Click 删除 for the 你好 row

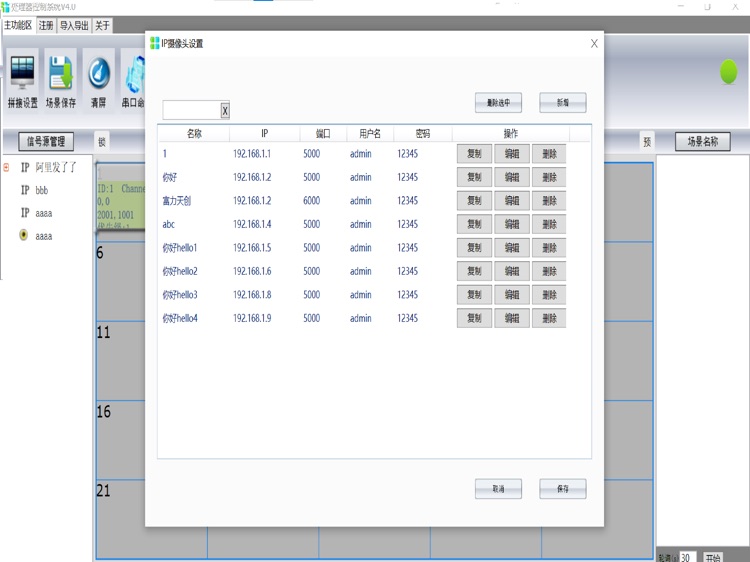[549, 177]
